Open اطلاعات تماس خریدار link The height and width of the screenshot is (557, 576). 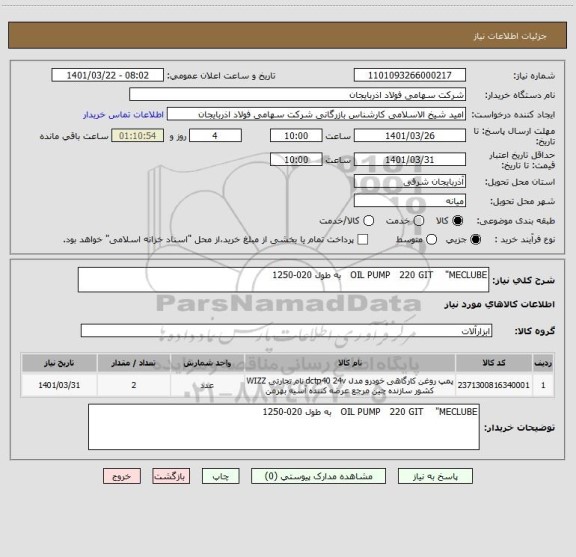click(123, 115)
